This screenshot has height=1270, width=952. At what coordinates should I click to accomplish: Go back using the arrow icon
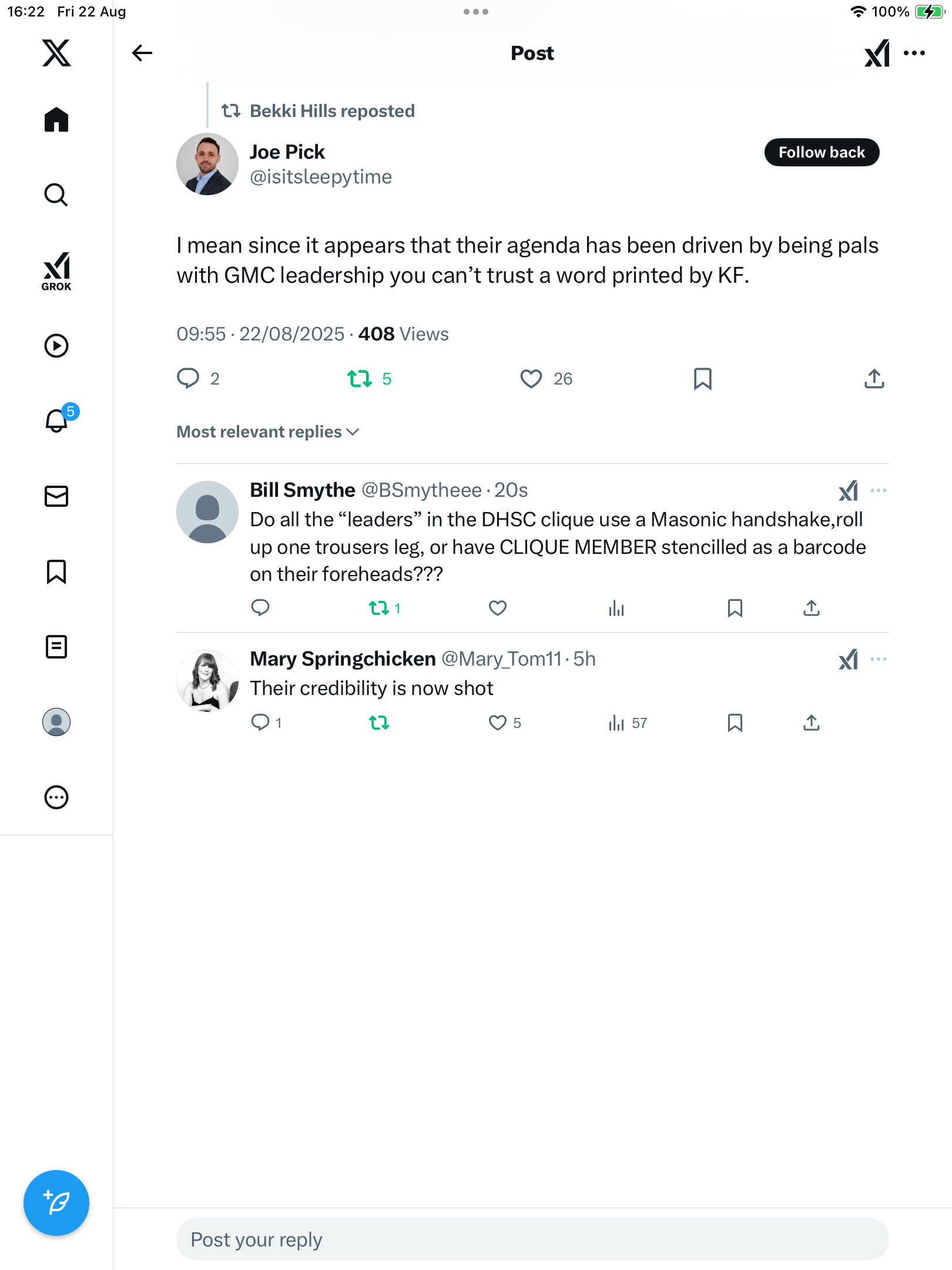142,53
